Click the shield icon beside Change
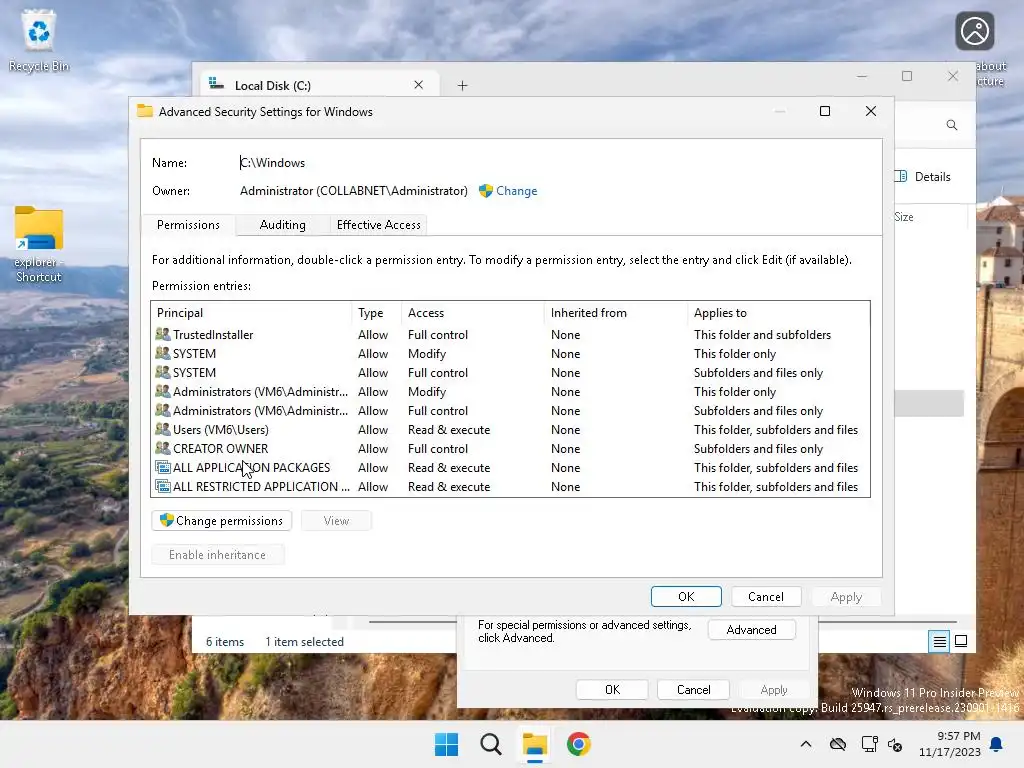 [485, 191]
